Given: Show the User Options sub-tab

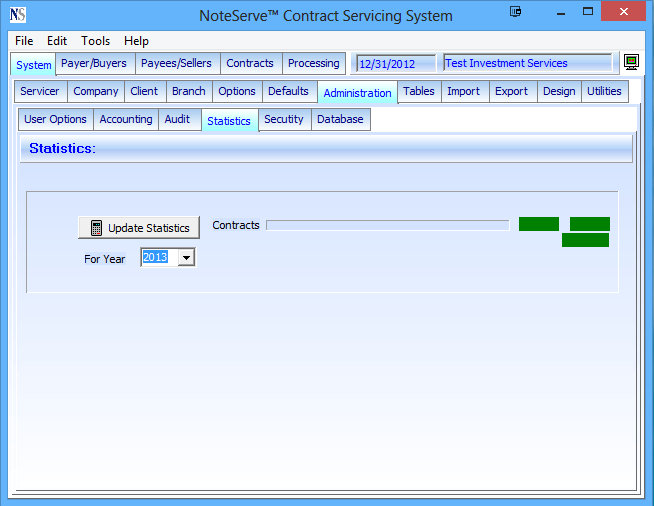Looking at the screenshot, I should click(x=56, y=119).
